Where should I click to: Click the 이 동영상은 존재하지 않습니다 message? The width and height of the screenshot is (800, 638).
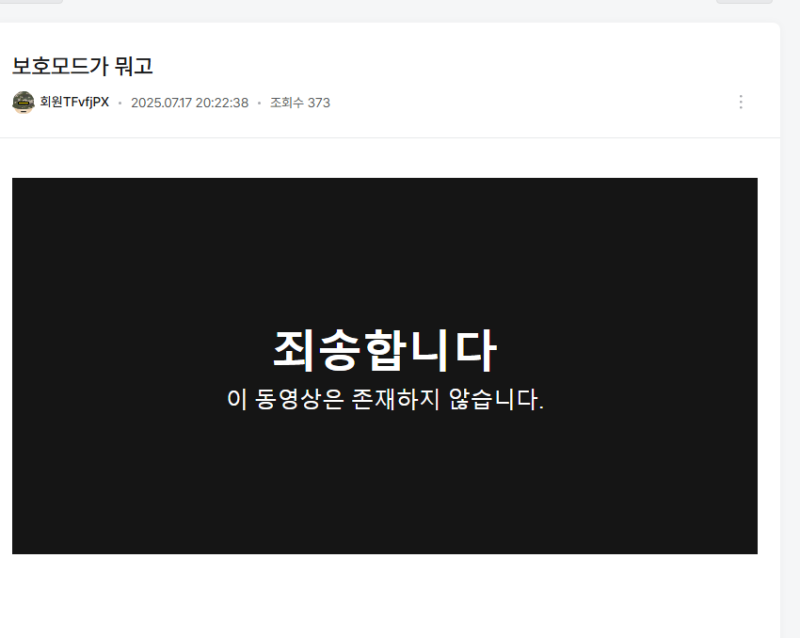coord(384,400)
